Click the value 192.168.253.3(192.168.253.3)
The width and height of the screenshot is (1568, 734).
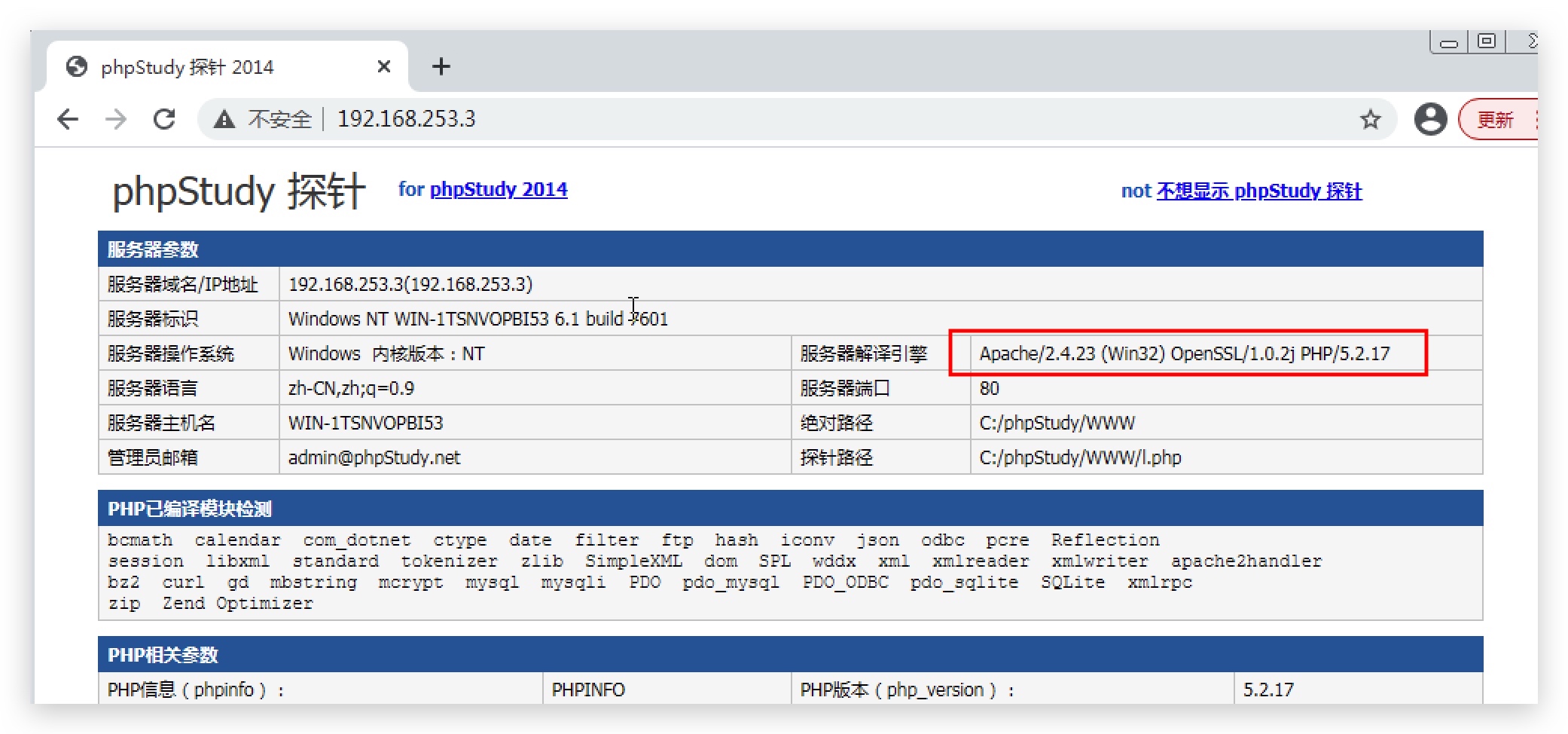(x=410, y=284)
